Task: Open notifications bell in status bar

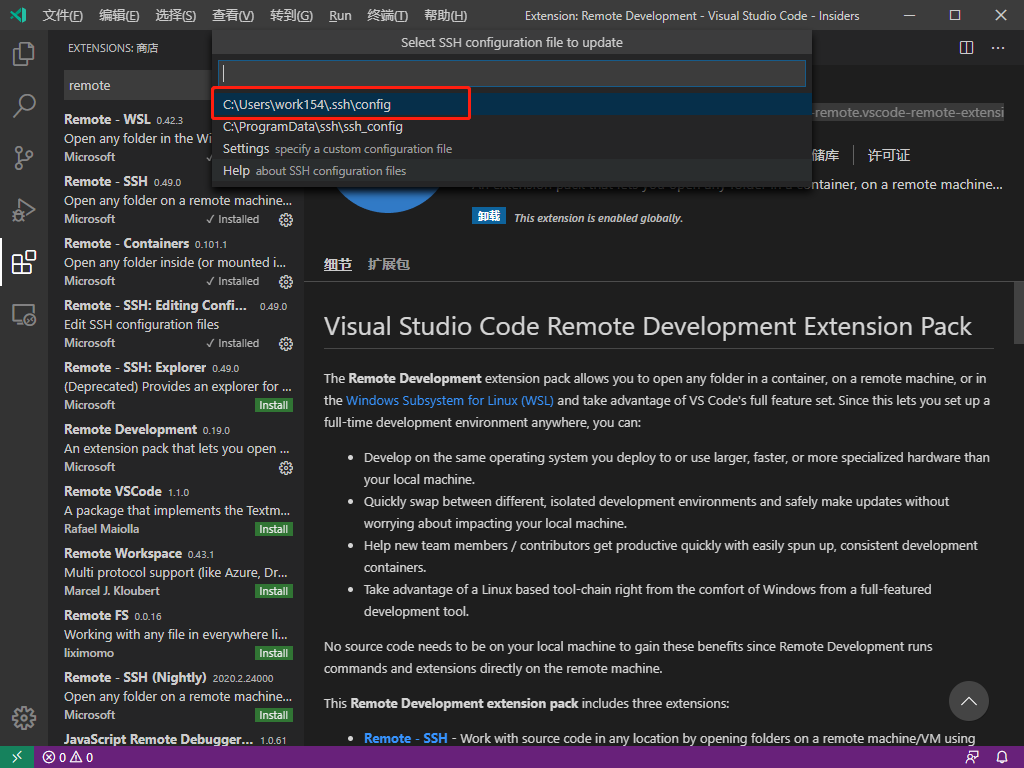Action: point(1002,757)
